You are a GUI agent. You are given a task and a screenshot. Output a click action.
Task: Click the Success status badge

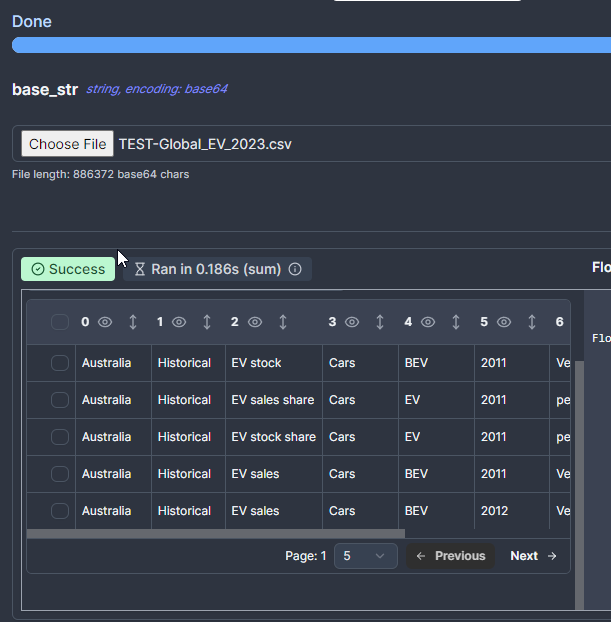point(68,269)
